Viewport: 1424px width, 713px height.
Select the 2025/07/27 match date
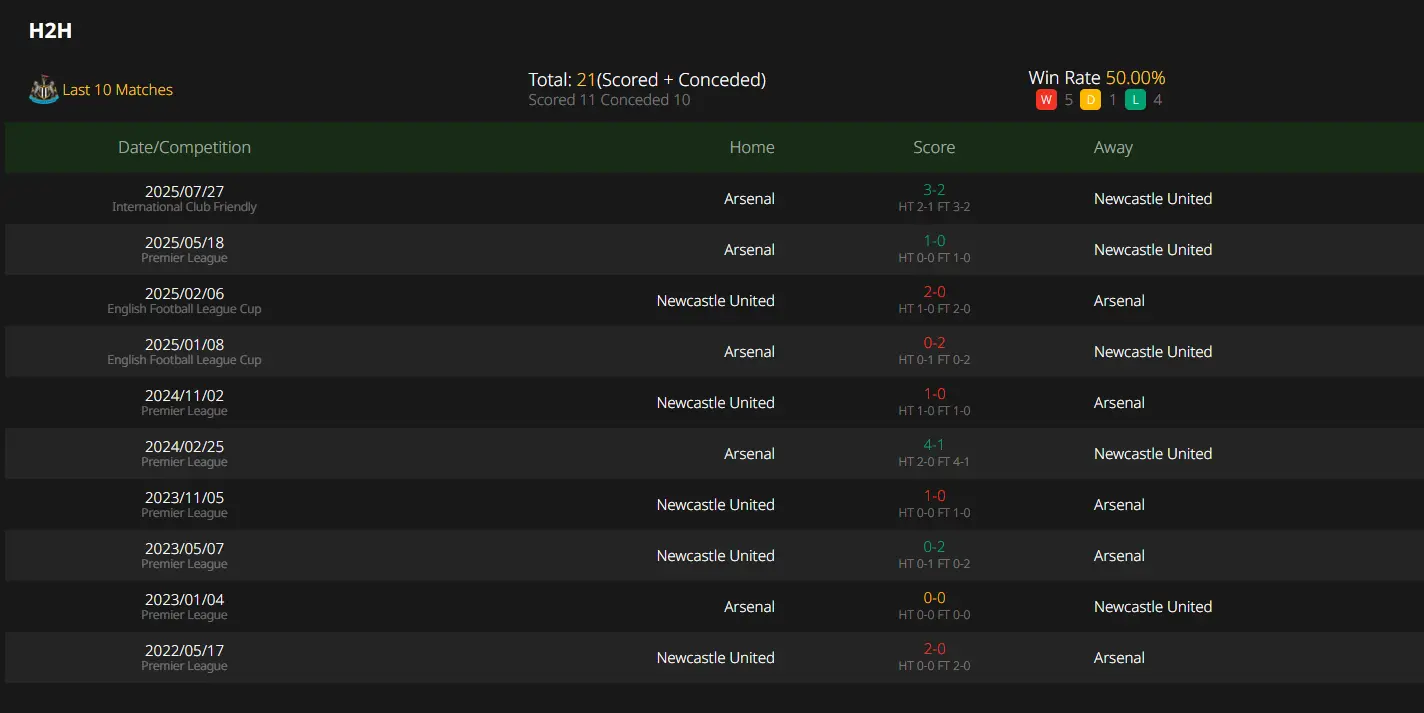[x=184, y=192]
